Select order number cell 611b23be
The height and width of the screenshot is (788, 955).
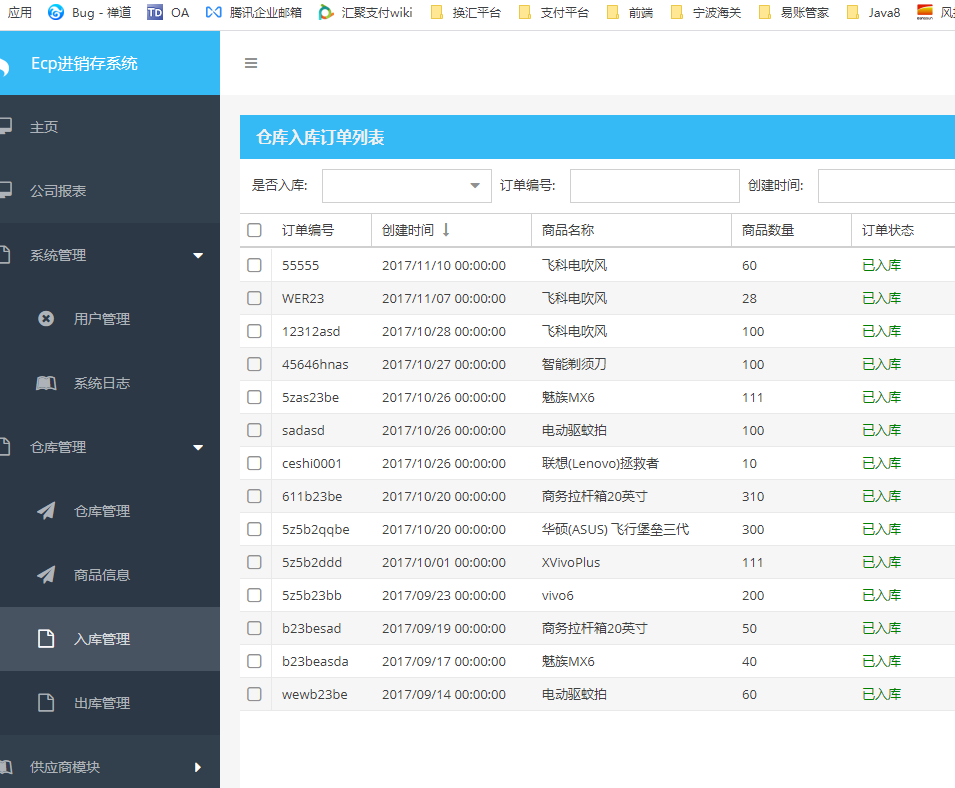click(312, 496)
